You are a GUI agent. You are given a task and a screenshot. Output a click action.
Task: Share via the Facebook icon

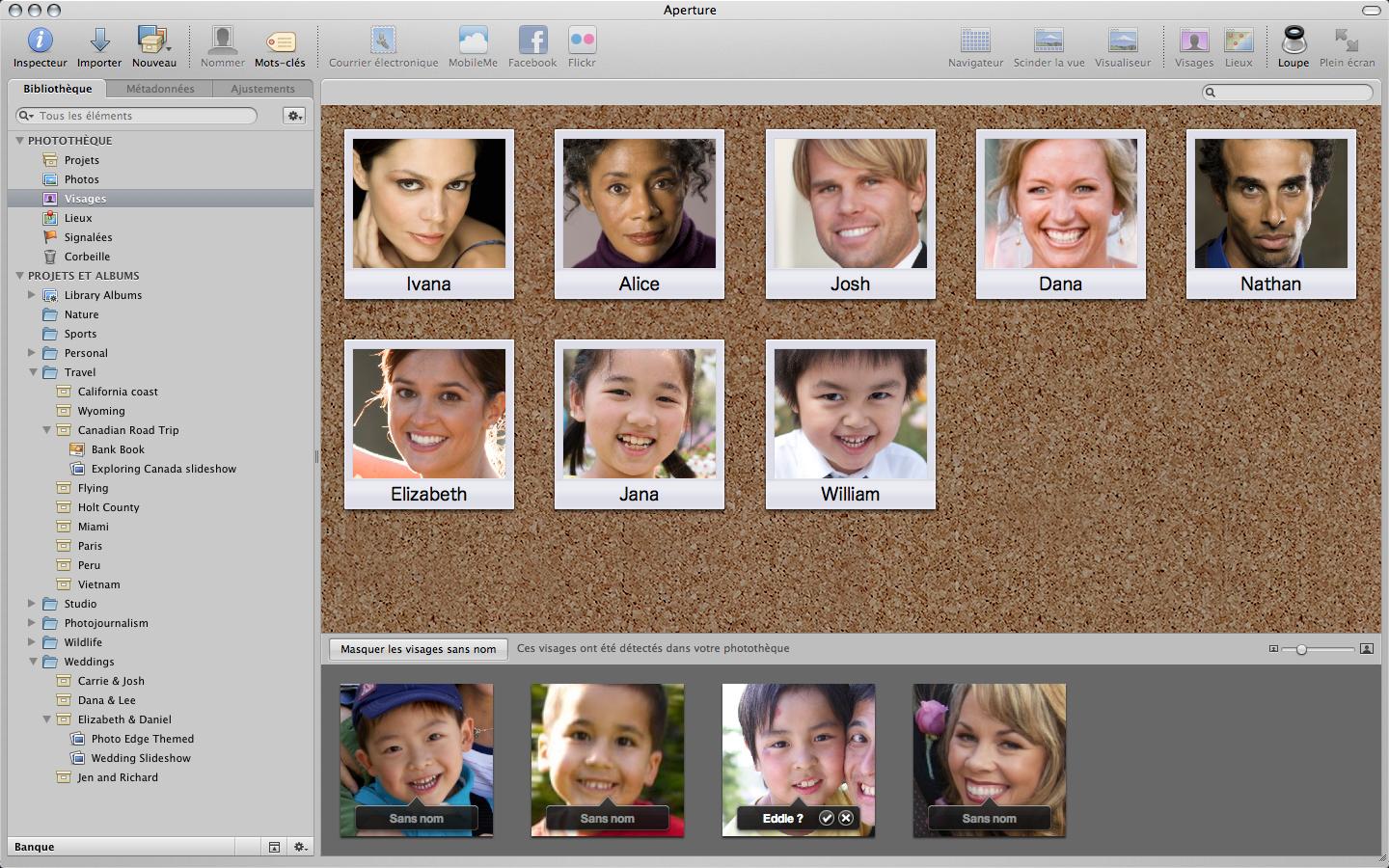click(x=532, y=41)
